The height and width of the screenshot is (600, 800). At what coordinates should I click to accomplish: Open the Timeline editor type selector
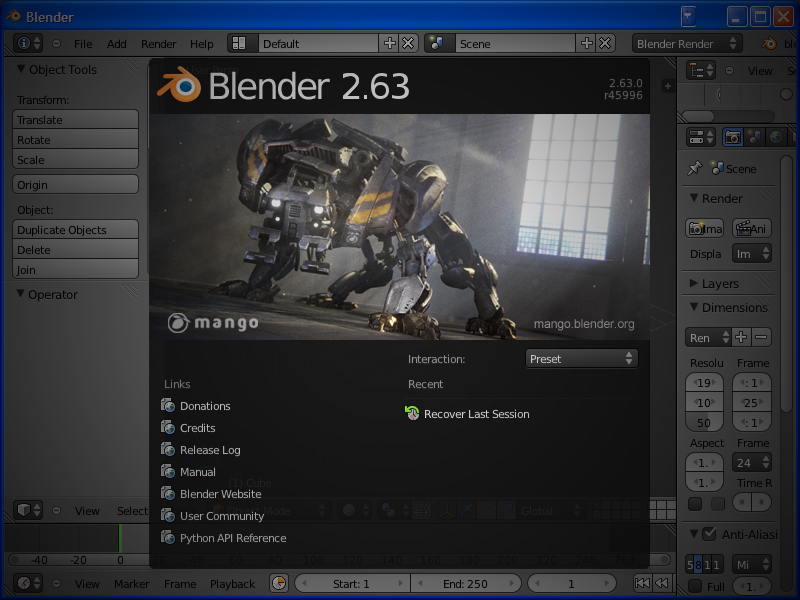point(28,583)
